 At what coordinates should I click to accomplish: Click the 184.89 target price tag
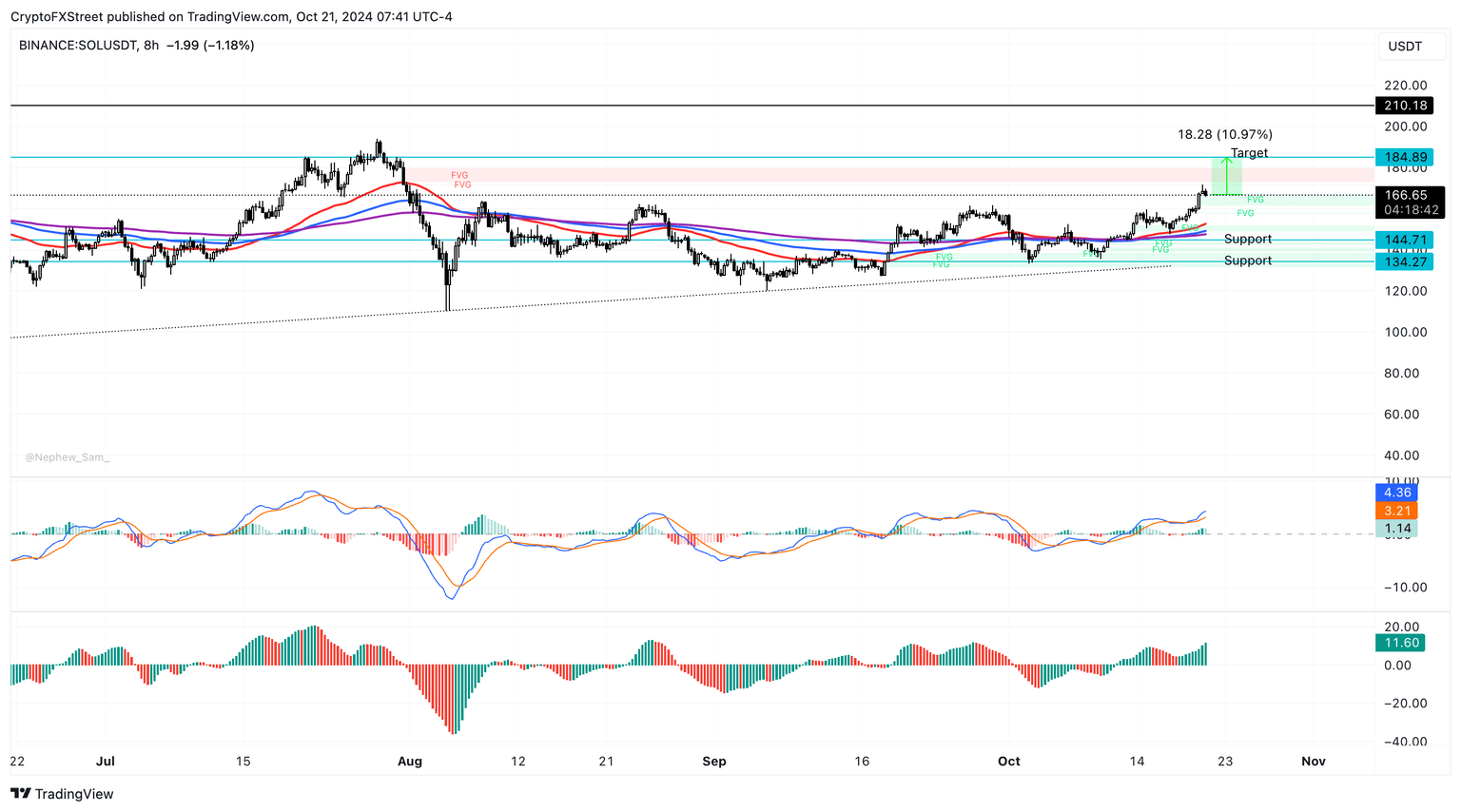pos(1404,157)
